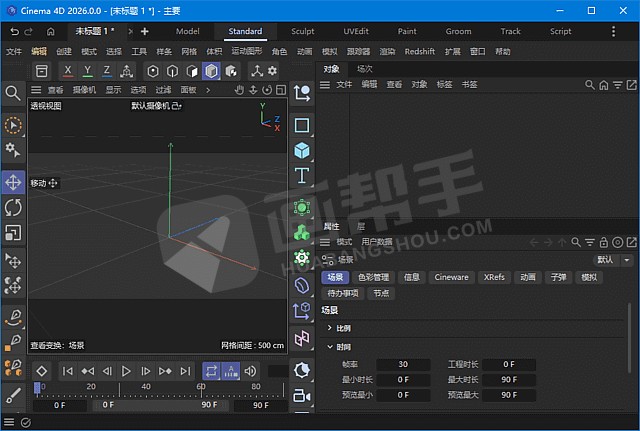640x431 pixels.
Task: Search in the Object manager
Action: pos(589,85)
